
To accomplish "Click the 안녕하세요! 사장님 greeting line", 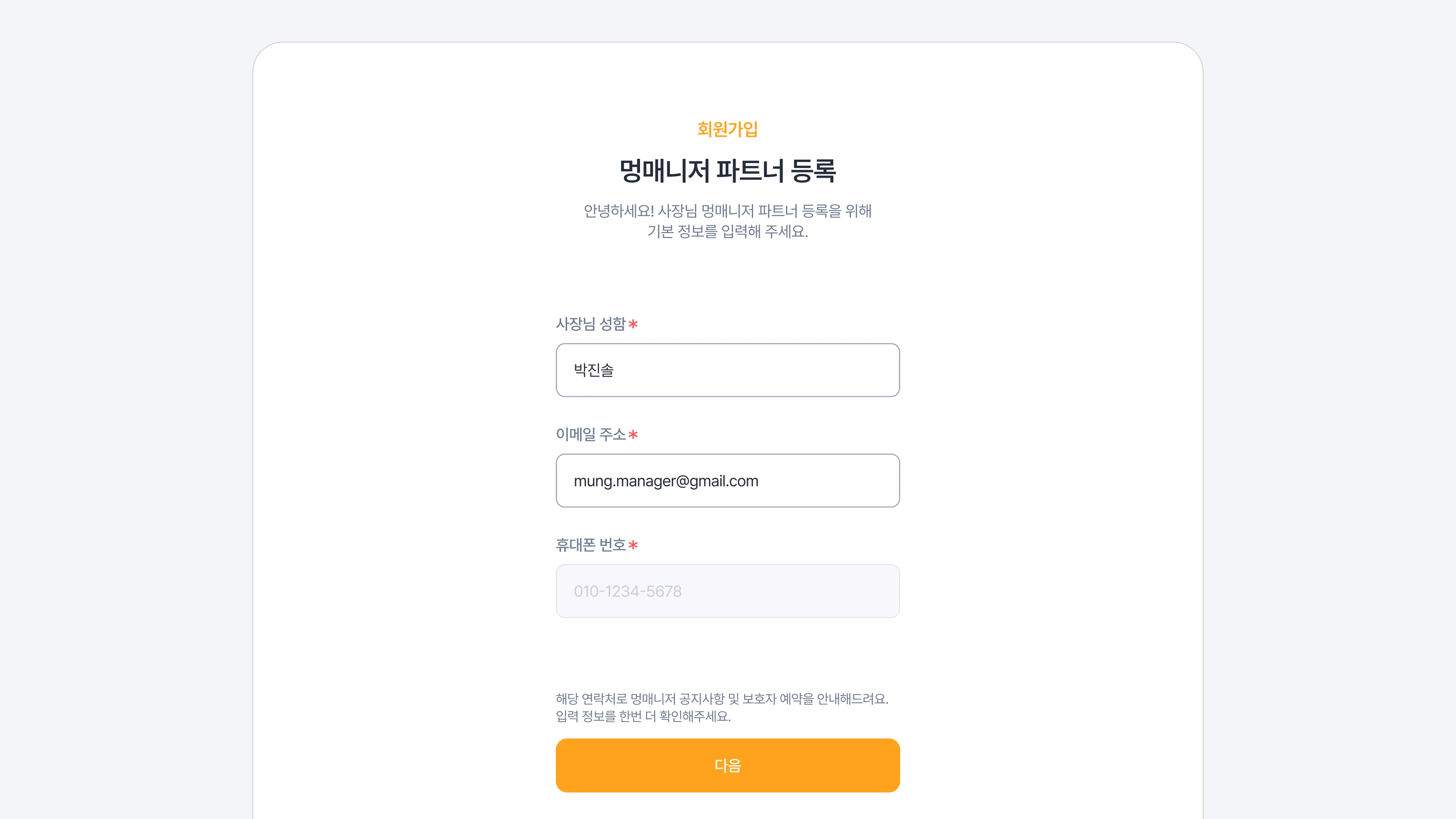I will click(x=728, y=211).
